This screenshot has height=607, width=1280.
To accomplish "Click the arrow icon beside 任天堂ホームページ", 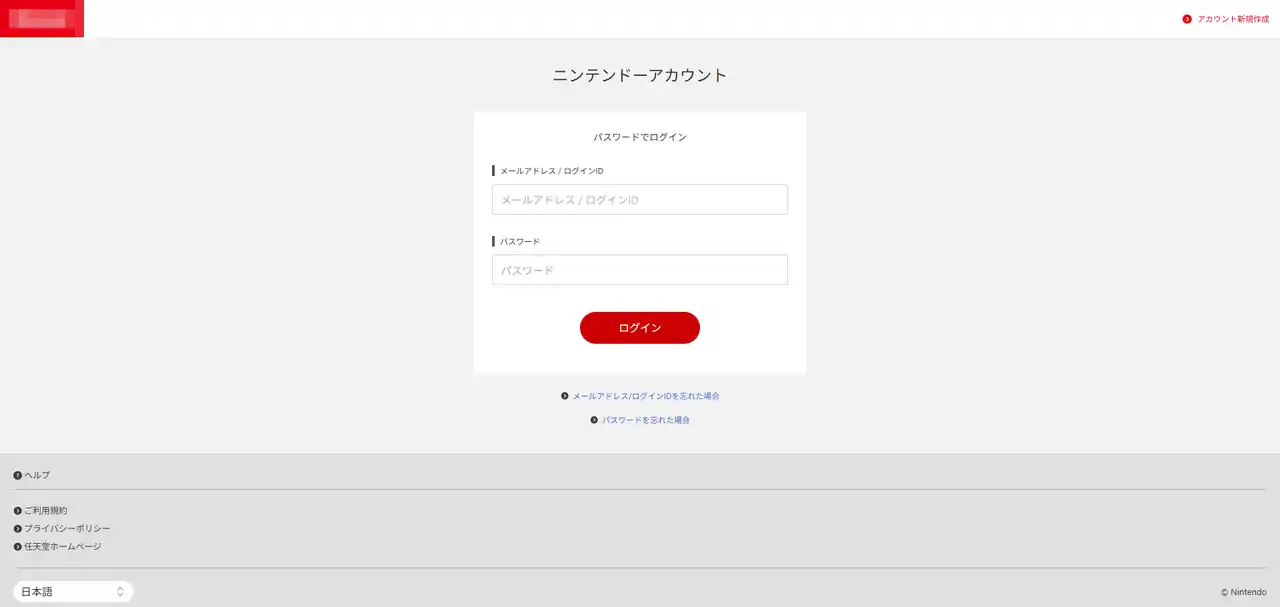I will click(18, 547).
